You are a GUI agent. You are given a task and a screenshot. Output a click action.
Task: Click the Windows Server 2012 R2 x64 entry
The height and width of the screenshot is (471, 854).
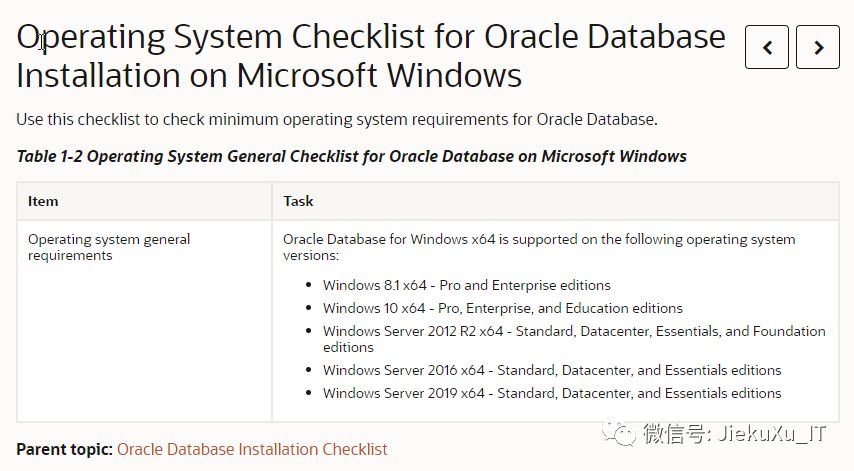click(x=573, y=331)
